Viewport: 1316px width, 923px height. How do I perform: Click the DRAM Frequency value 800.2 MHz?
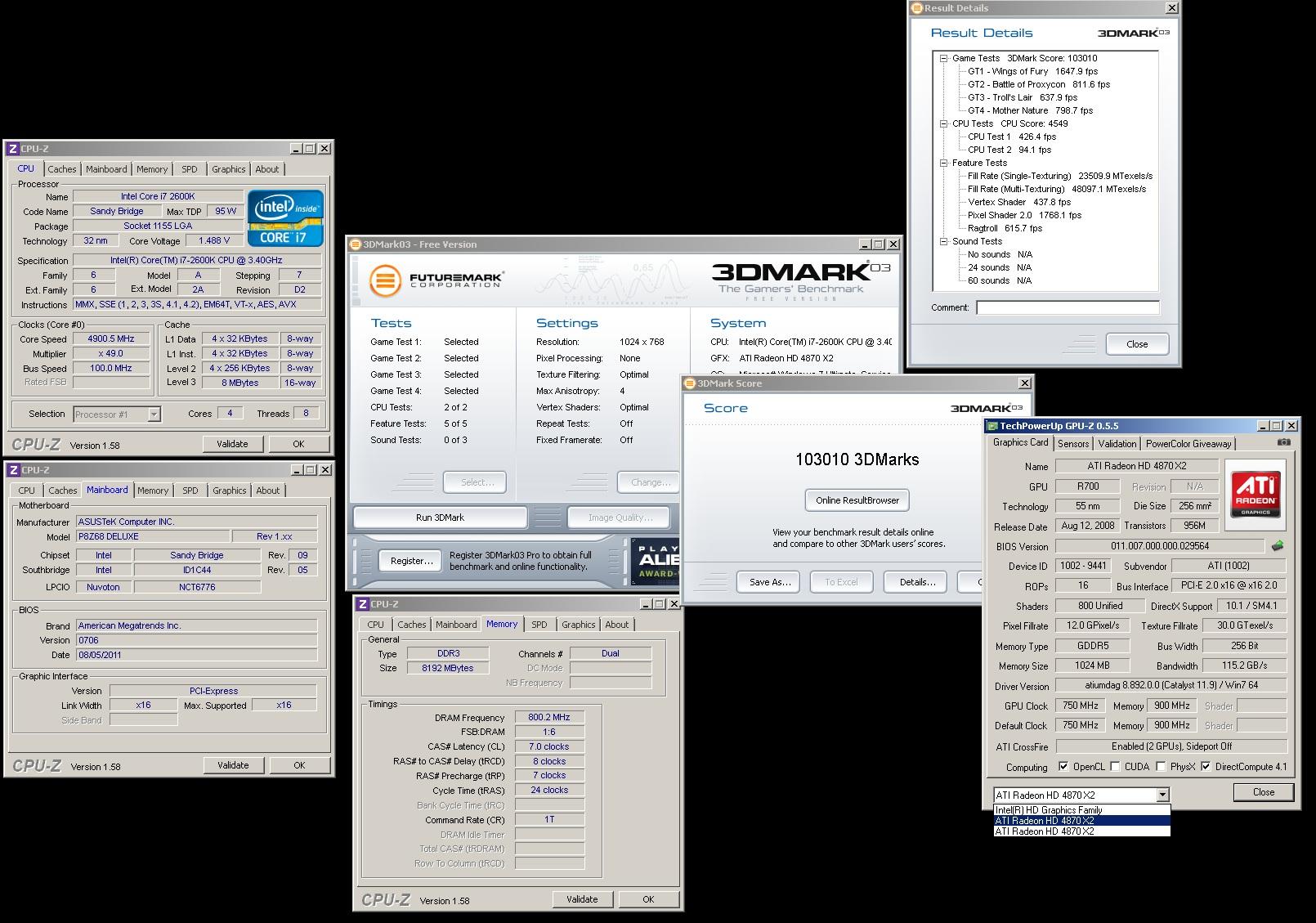pyautogui.click(x=549, y=717)
